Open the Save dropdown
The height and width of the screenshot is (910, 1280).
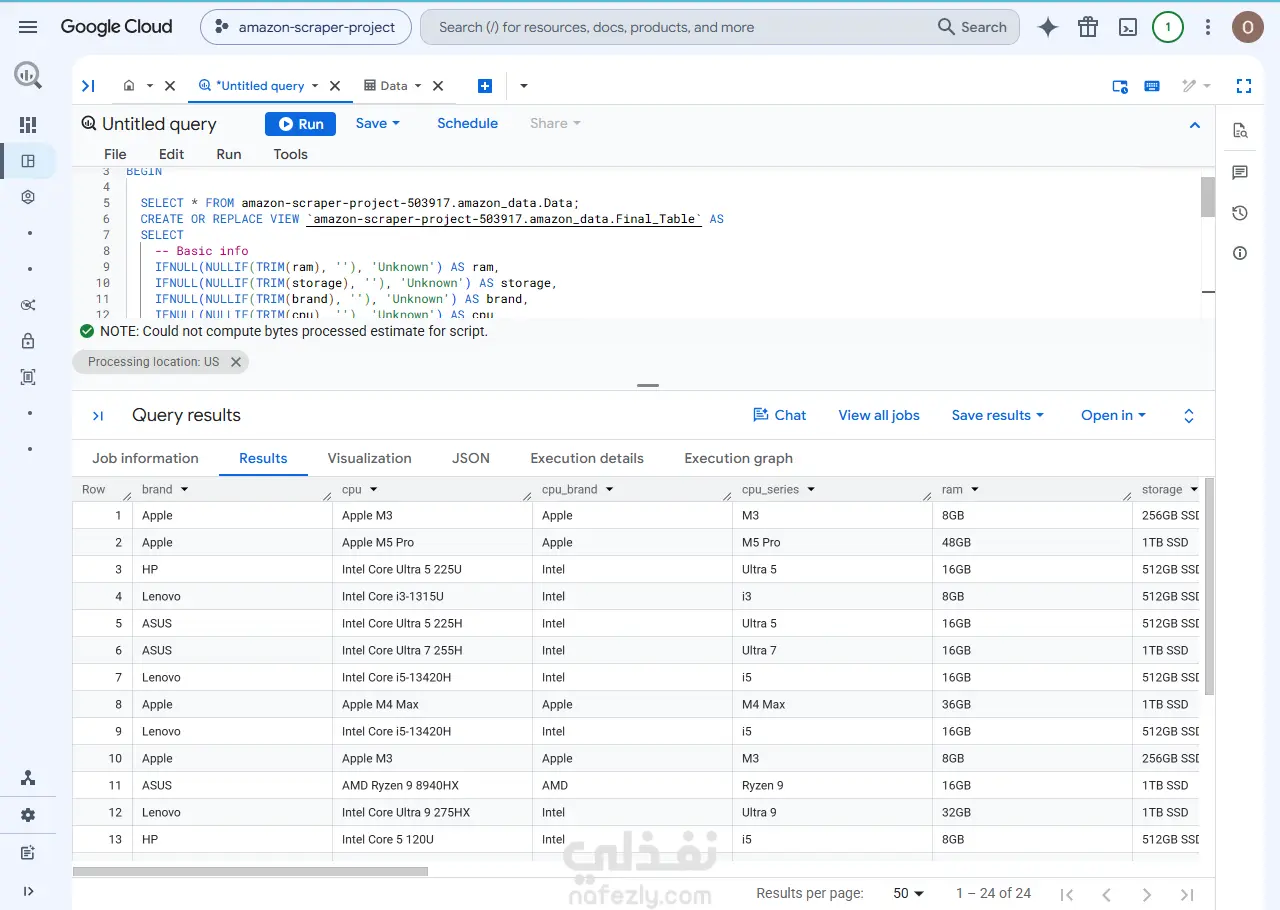[378, 123]
